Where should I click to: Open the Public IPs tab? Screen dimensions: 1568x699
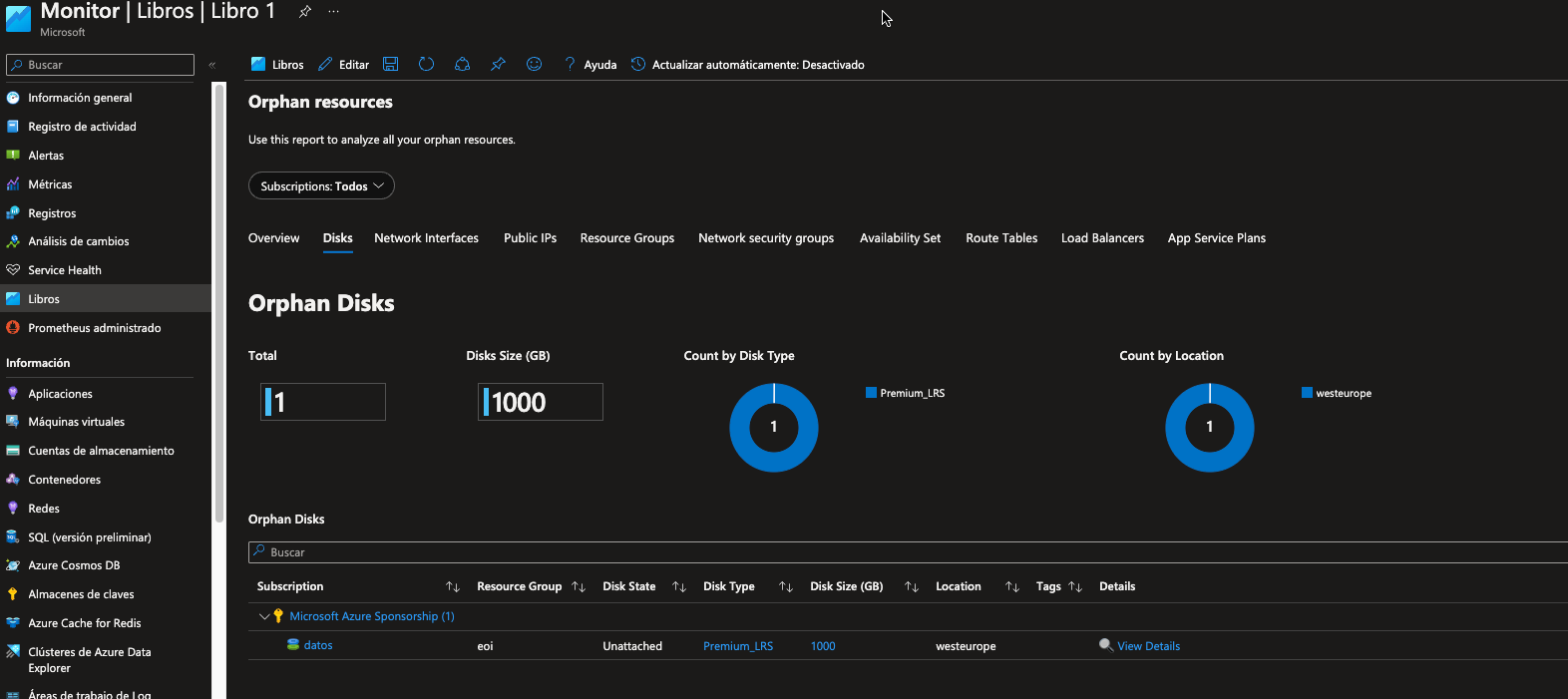[x=530, y=238]
